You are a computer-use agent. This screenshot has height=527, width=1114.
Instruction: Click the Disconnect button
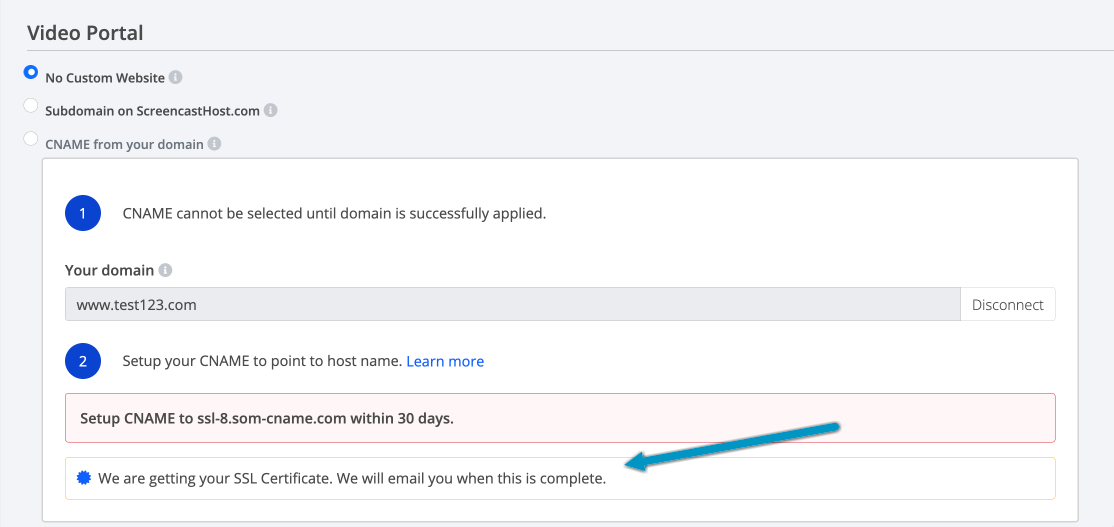[1007, 305]
